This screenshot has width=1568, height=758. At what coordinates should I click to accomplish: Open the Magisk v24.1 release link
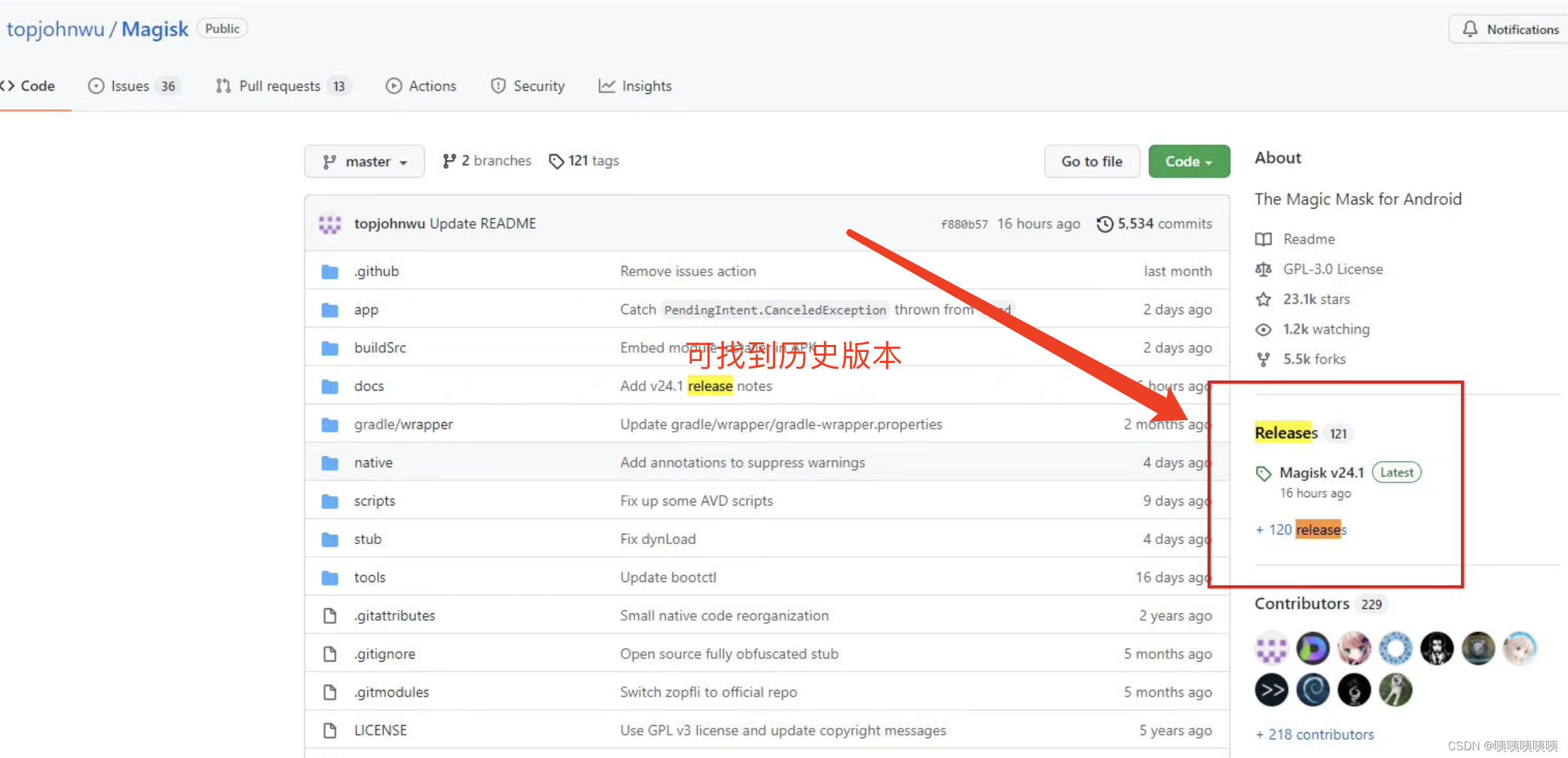click(x=1321, y=473)
